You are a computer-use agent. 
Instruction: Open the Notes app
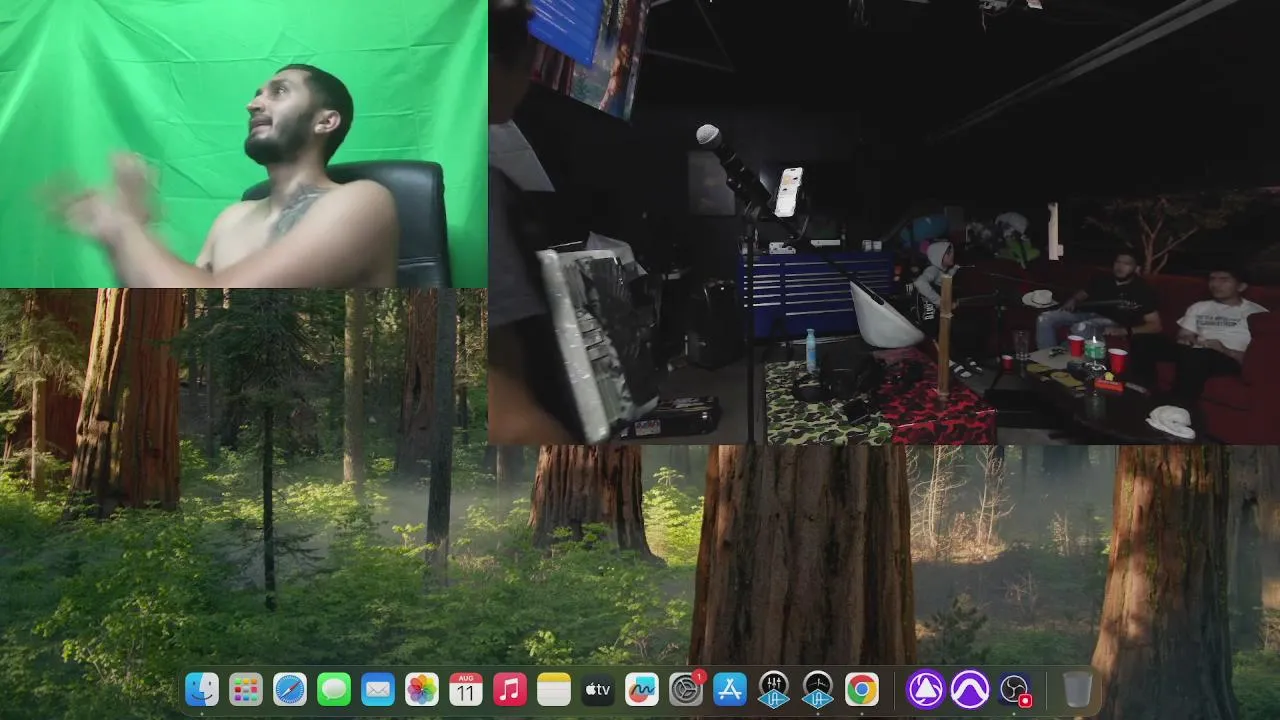(x=554, y=689)
